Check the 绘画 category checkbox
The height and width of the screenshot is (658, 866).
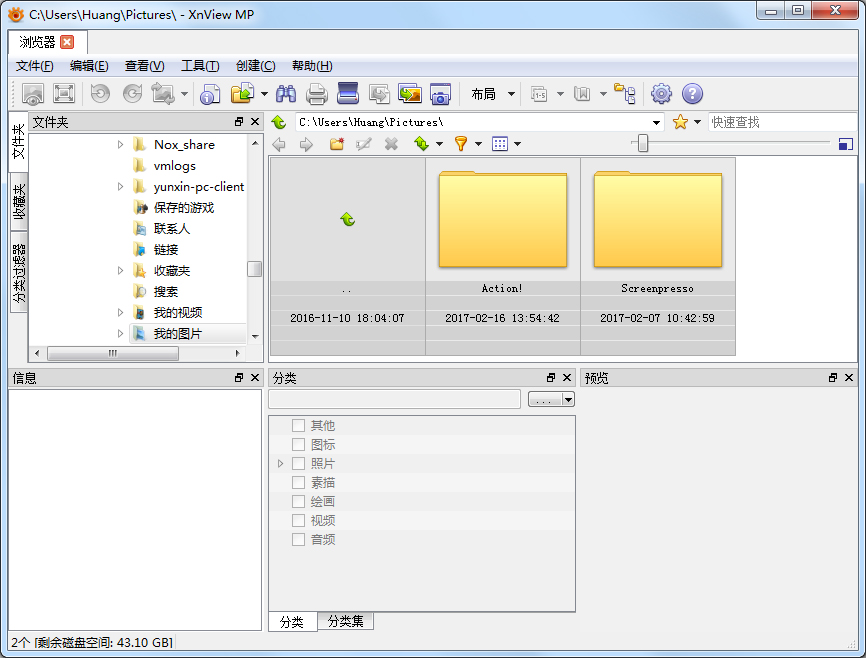click(298, 502)
